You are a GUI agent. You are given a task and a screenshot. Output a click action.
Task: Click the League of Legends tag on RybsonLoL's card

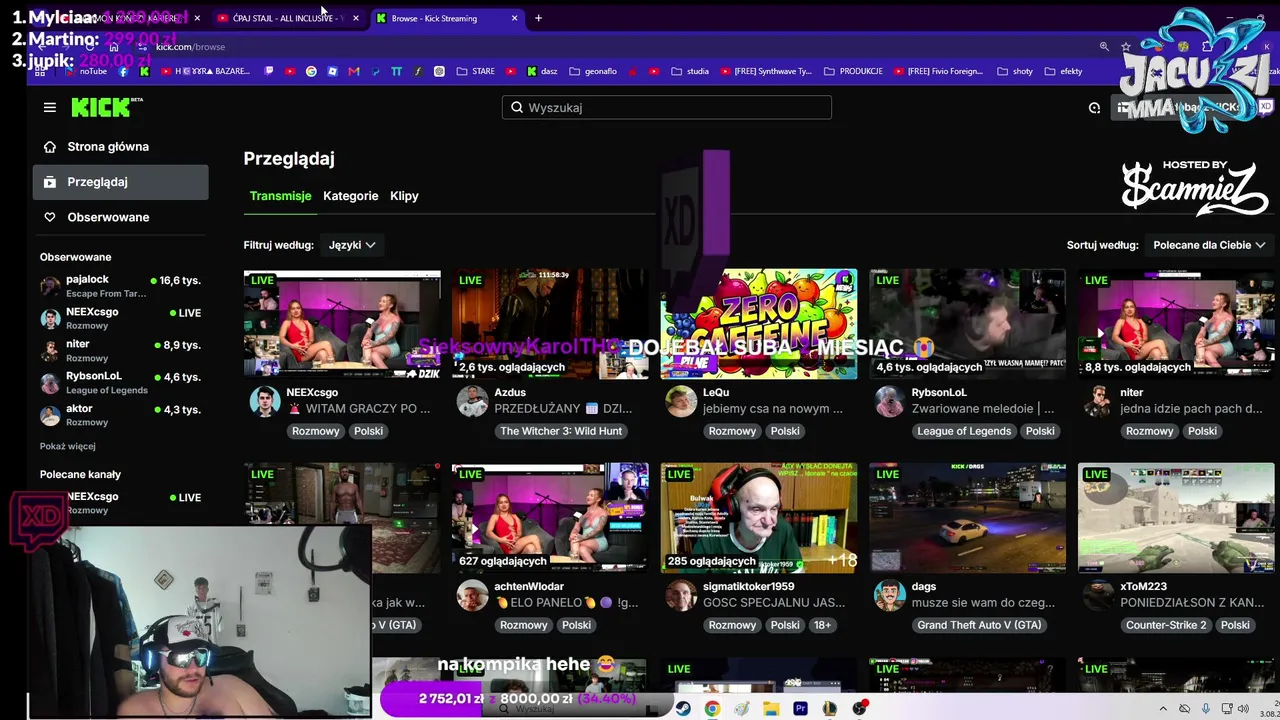coord(964,431)
